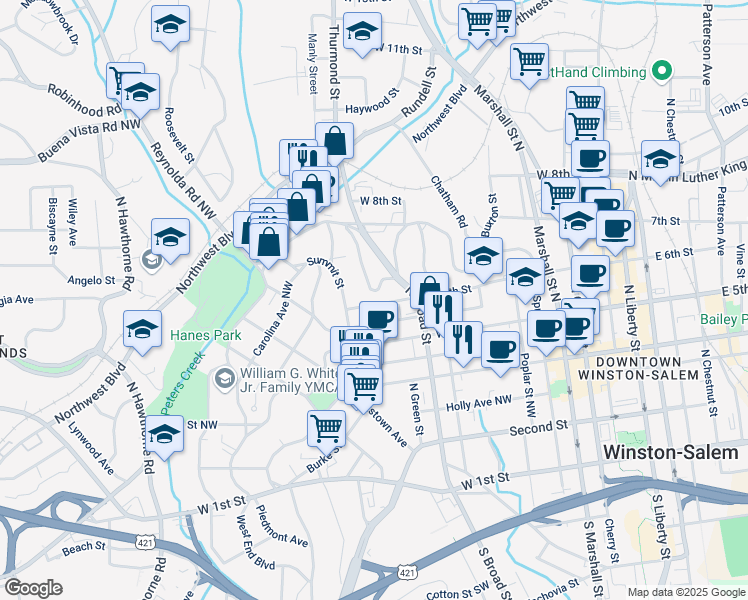Select grocery cart marker on Marshall St below W 8th
The height and width of the screenshot is (600, 748).
point(560,196)
